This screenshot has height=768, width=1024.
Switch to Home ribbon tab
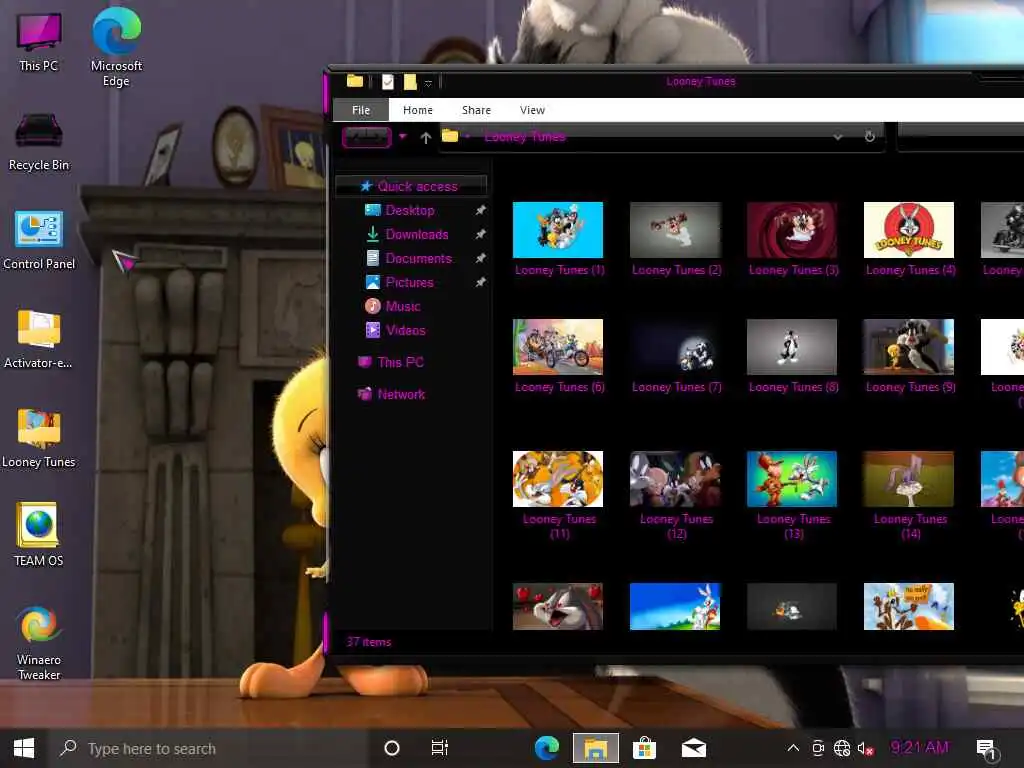pyautogui.click(x=418, y=110)
